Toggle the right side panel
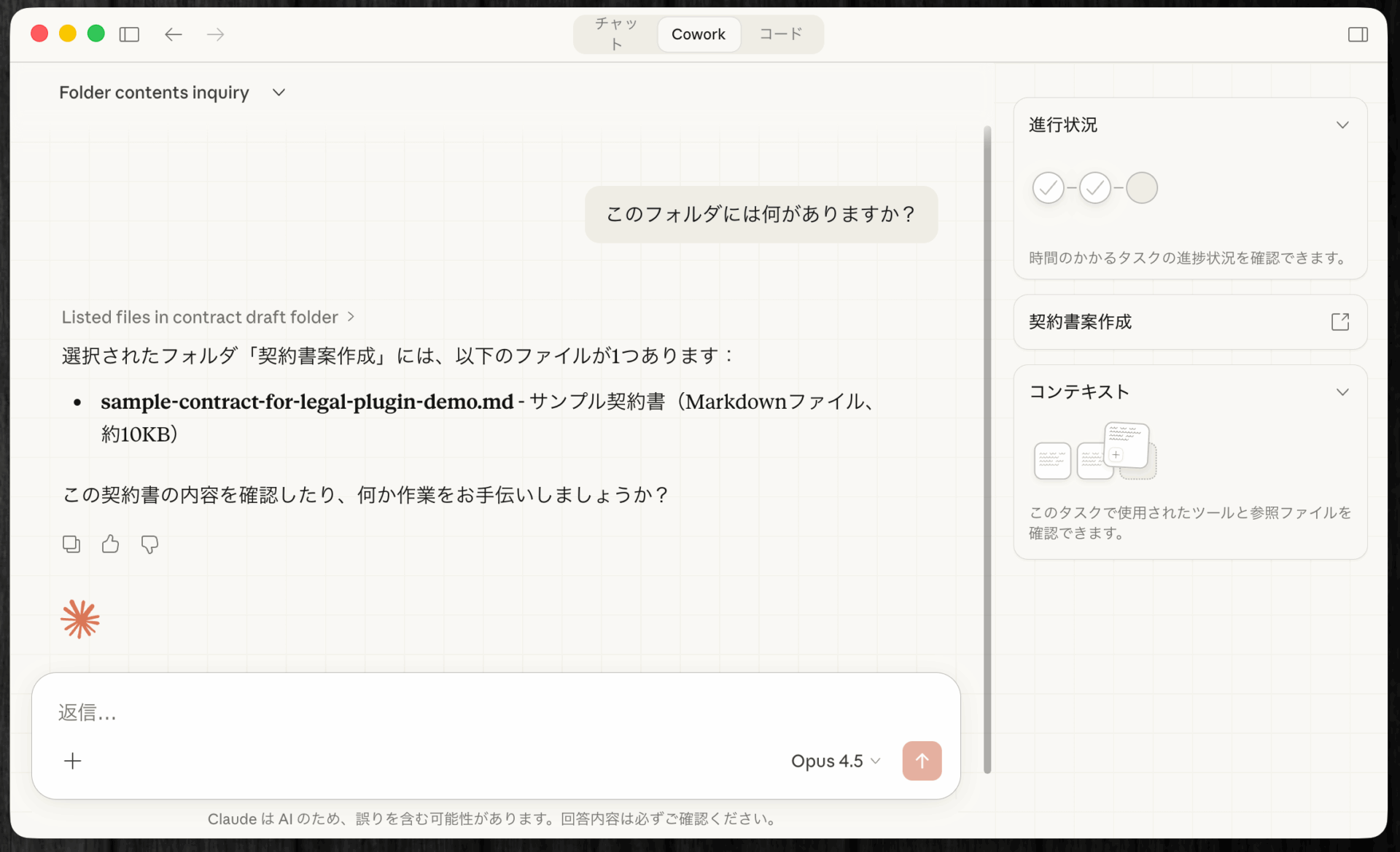The image size is (1400, 852). [x=1358, y=34]
